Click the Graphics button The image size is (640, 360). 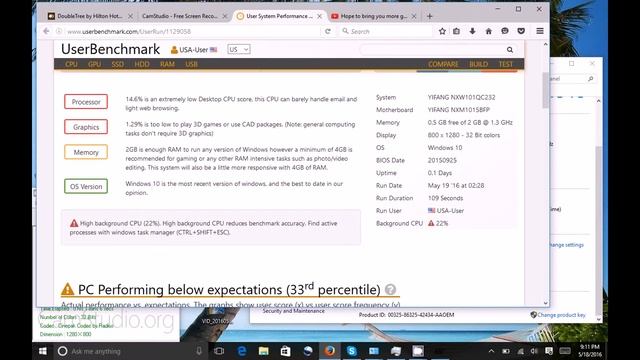86,127
